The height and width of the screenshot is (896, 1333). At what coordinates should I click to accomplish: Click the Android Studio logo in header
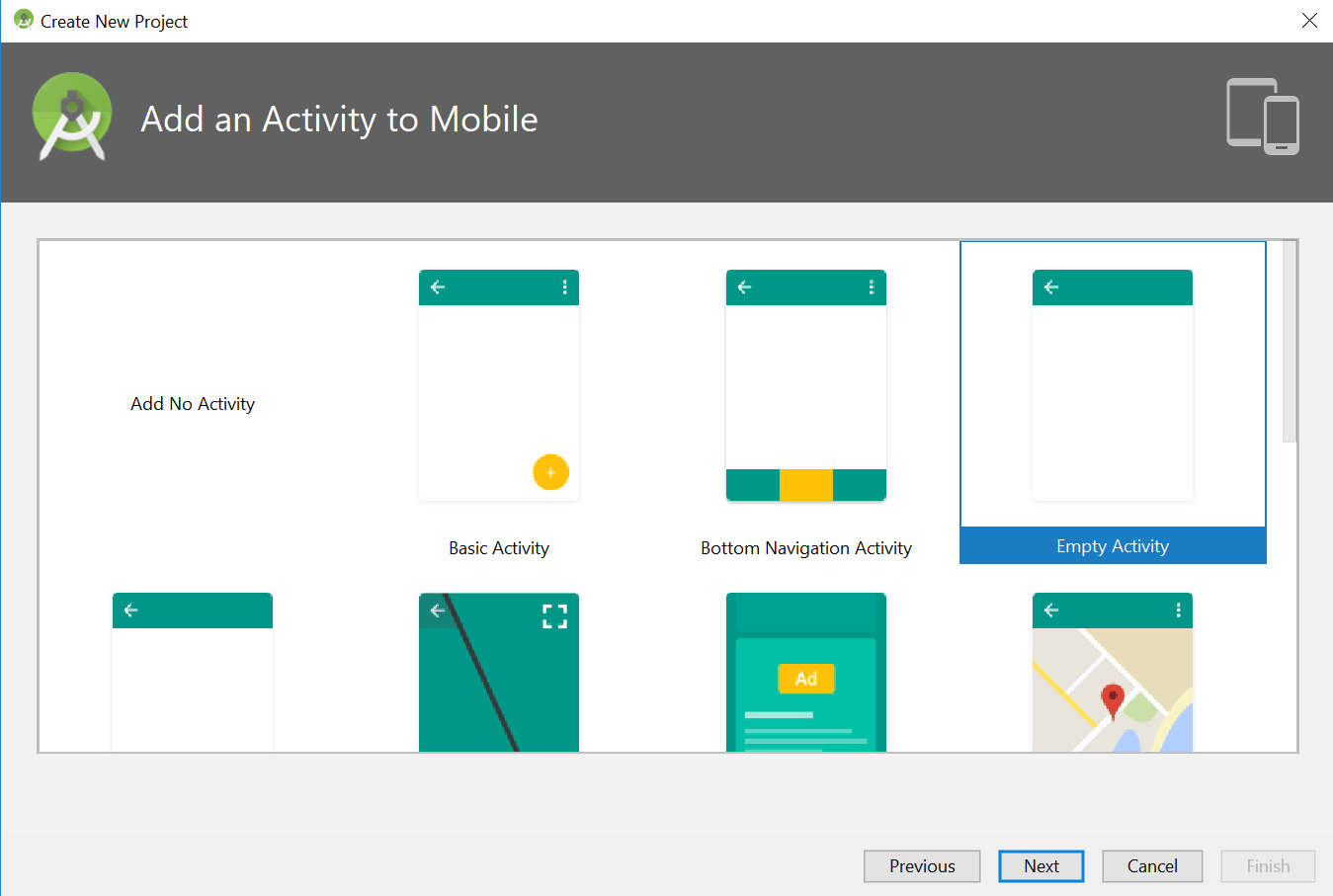coord(72,117)
